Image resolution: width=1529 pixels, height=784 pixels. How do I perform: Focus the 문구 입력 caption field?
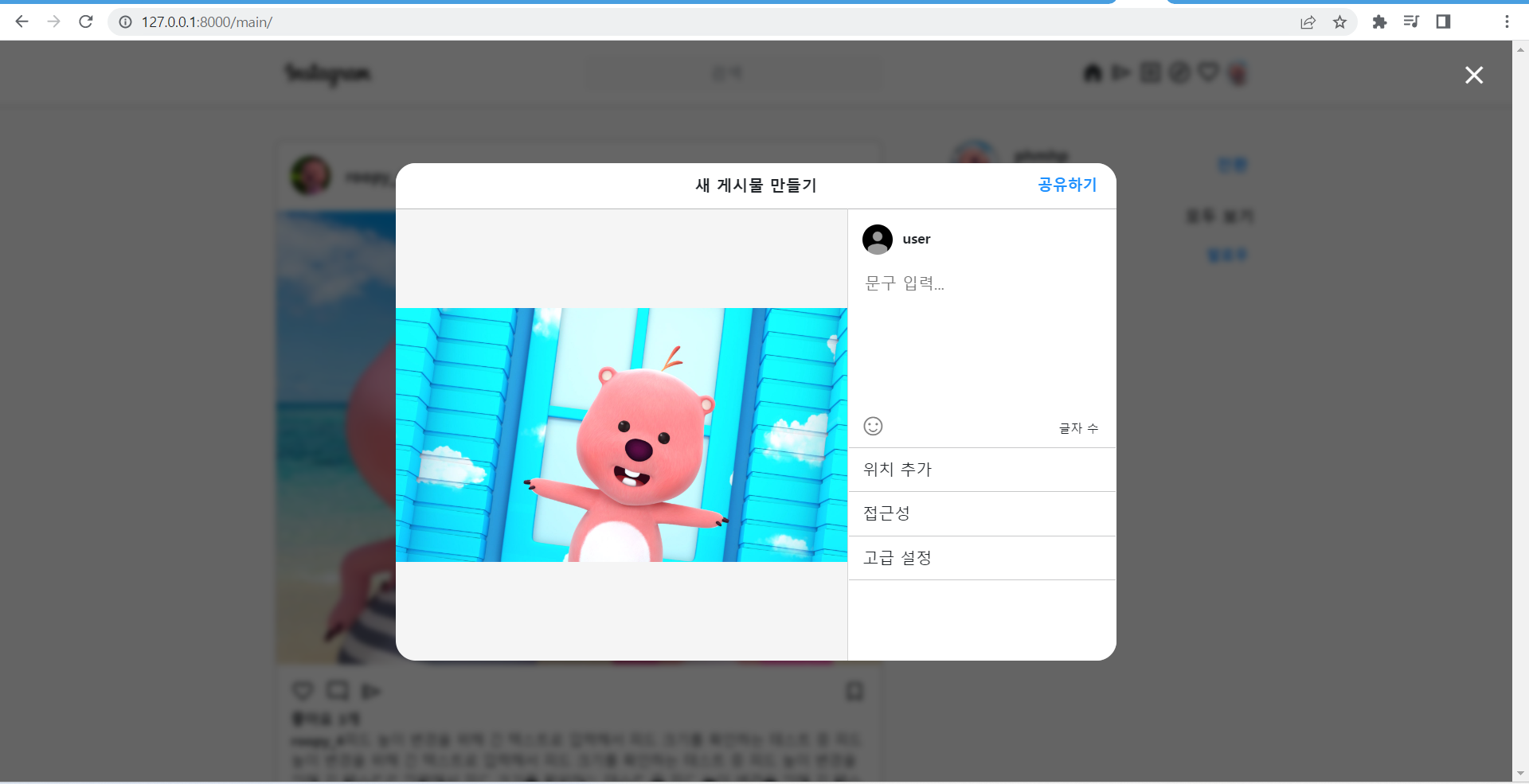tap(981, 342)
